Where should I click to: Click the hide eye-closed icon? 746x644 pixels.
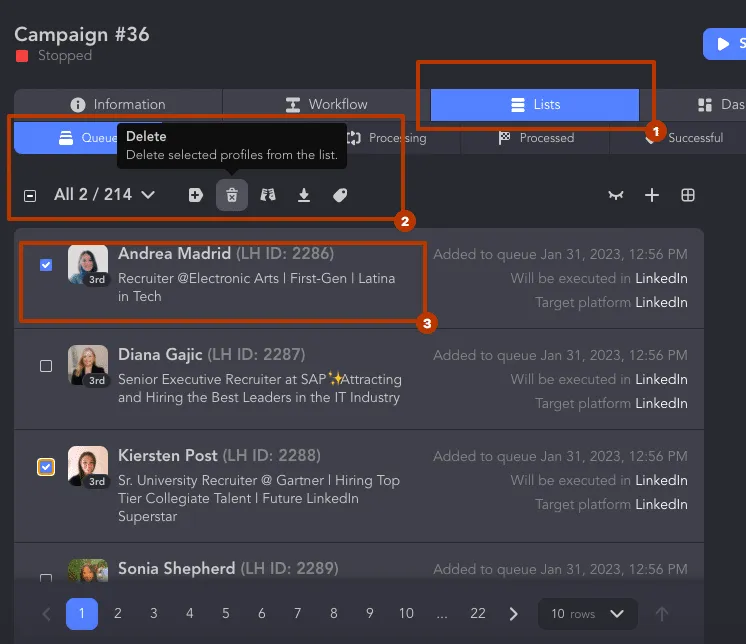(616, 195)
